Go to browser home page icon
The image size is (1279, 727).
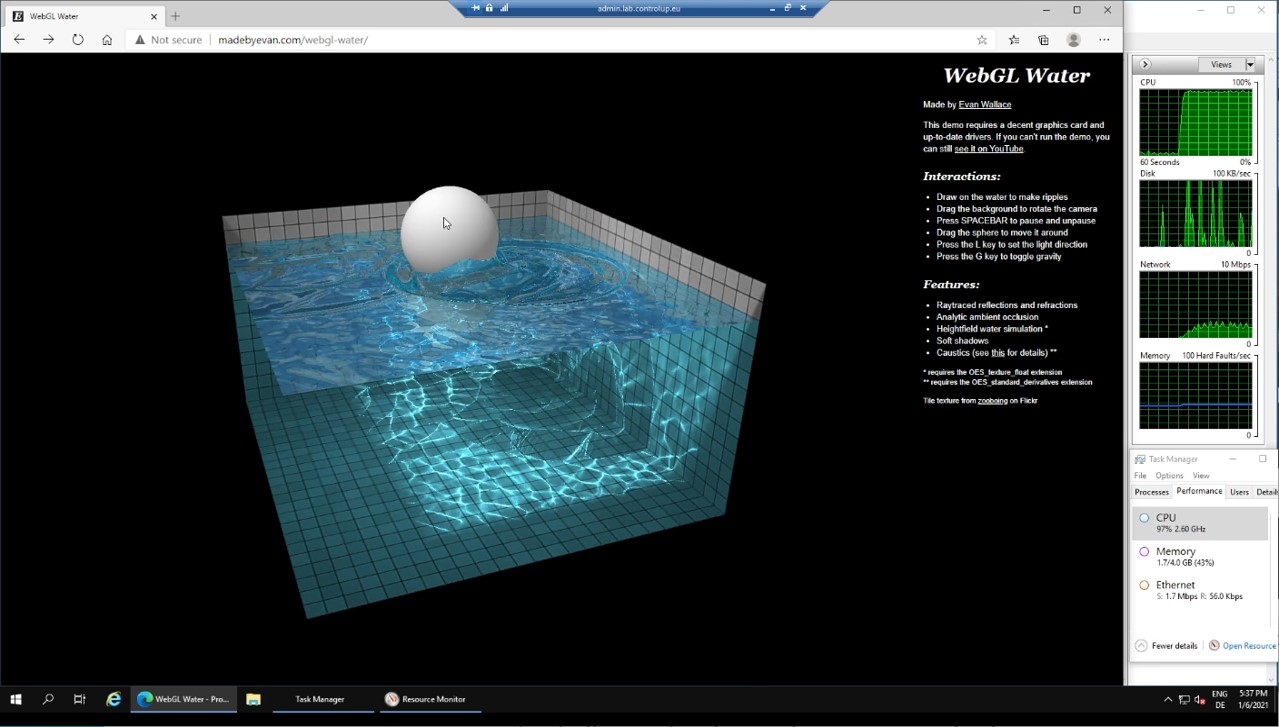[107, 40]
